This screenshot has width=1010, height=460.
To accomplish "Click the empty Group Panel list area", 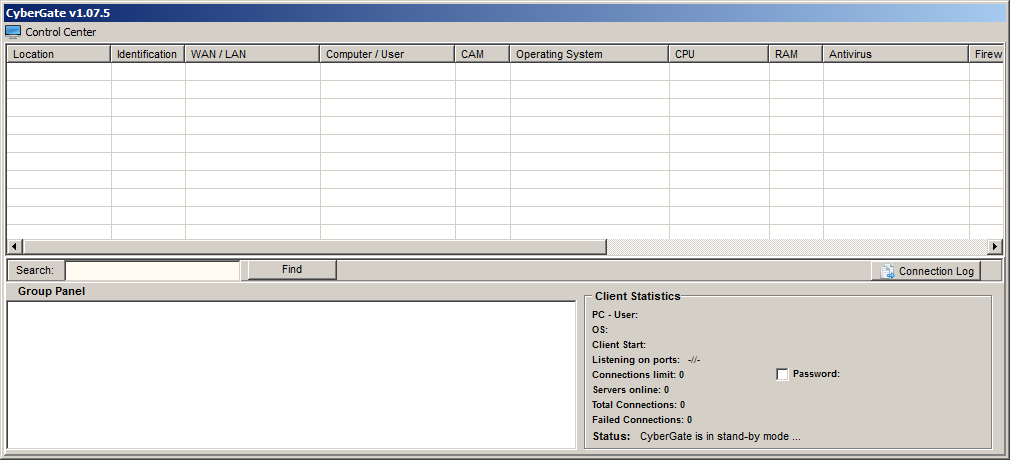I will (x=290, y=374).
